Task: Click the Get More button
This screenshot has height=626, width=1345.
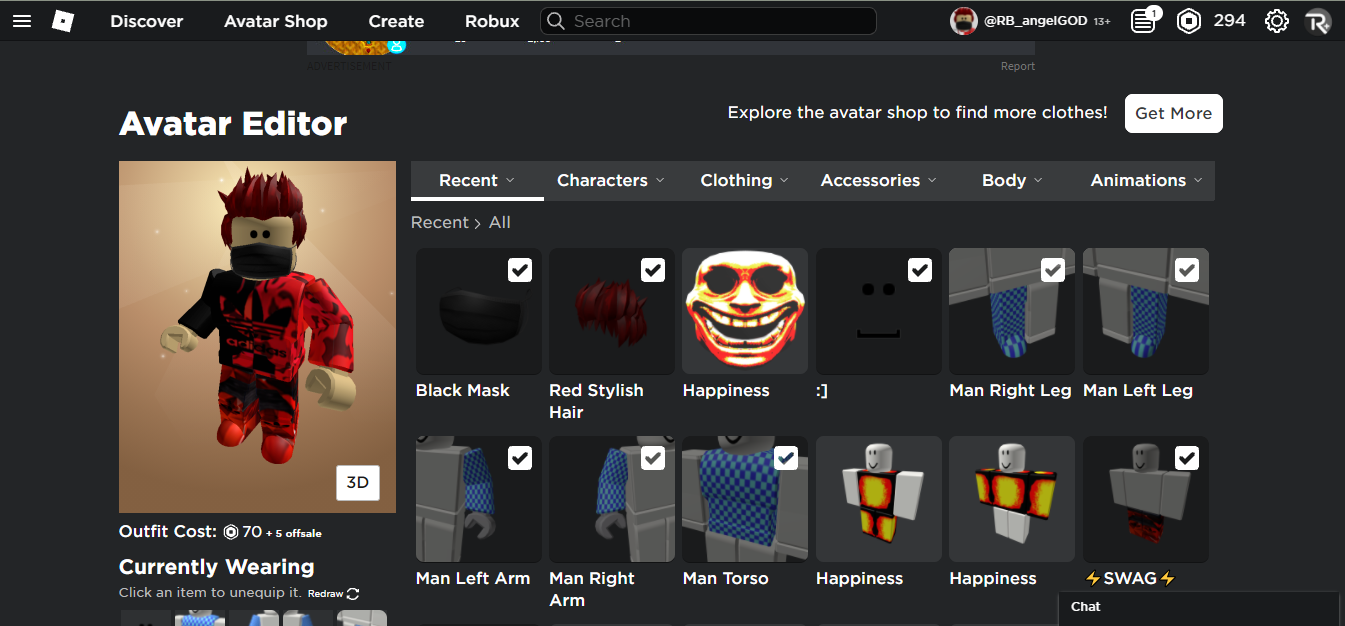Action: [1174, 113]
